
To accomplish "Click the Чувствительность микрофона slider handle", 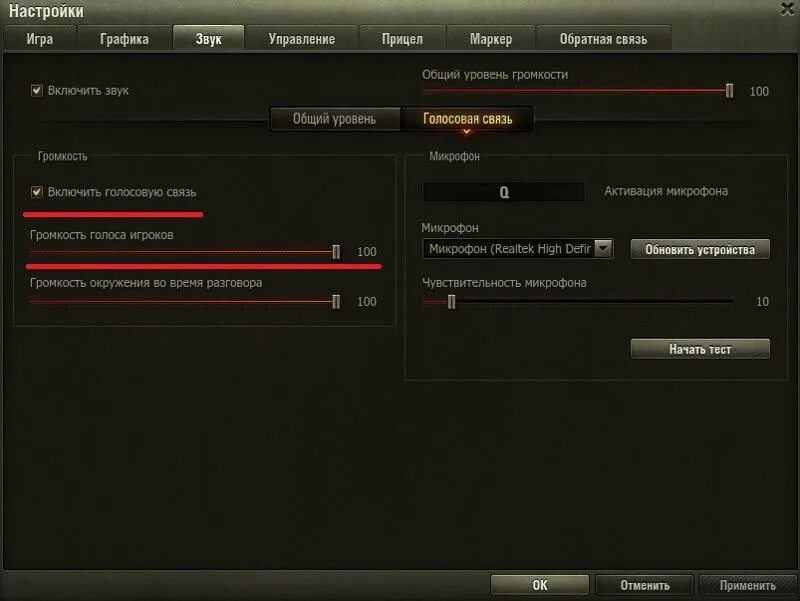I will pos(451,302).
